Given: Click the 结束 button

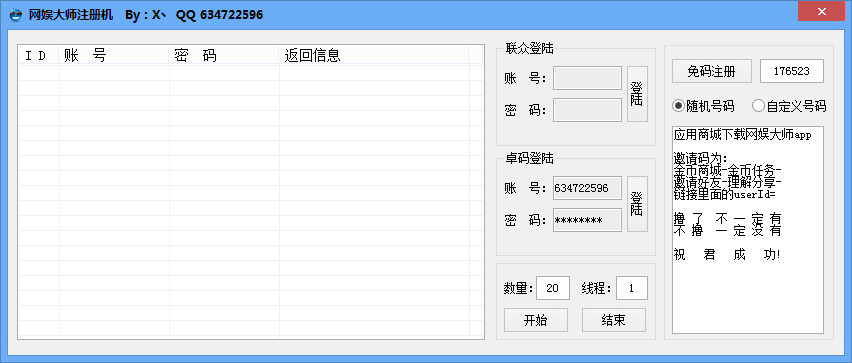Looking at the screenshot, I should (x=613, y=320).
